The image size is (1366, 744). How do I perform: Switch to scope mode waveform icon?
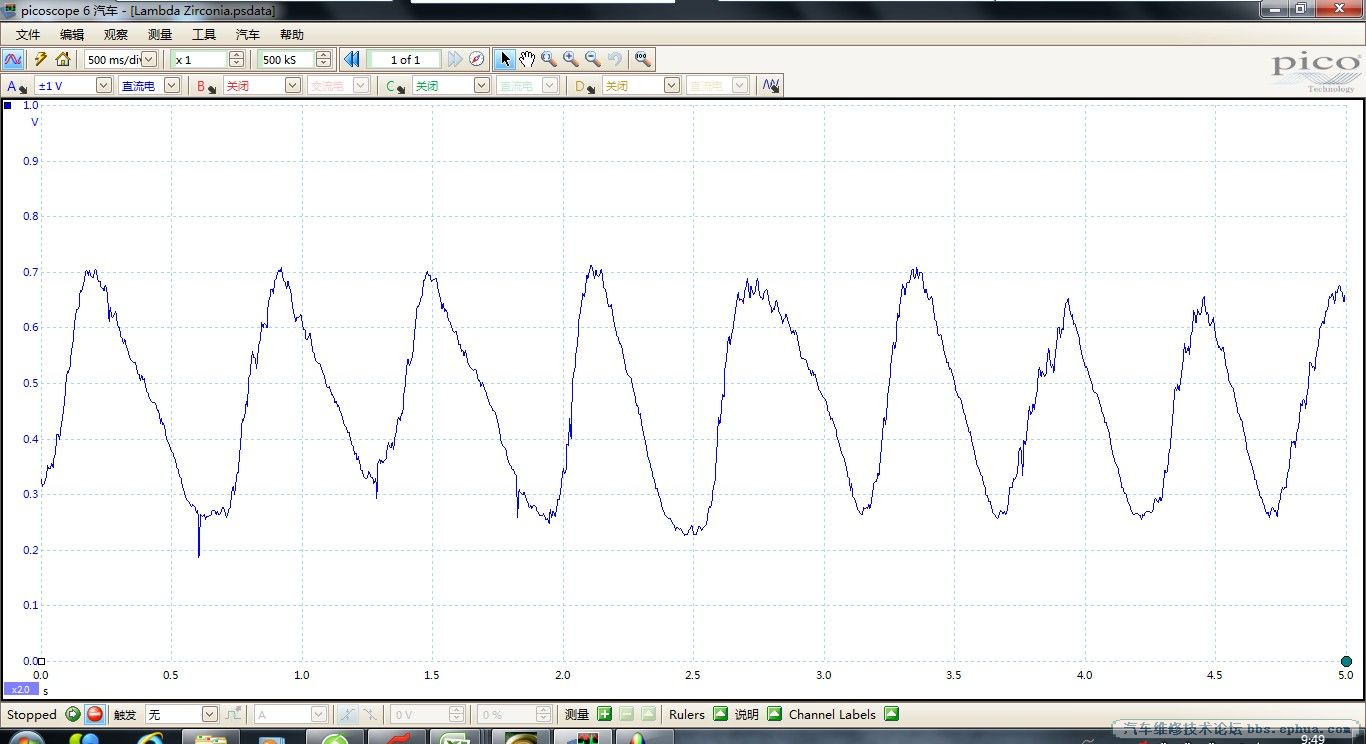(13, 59)
